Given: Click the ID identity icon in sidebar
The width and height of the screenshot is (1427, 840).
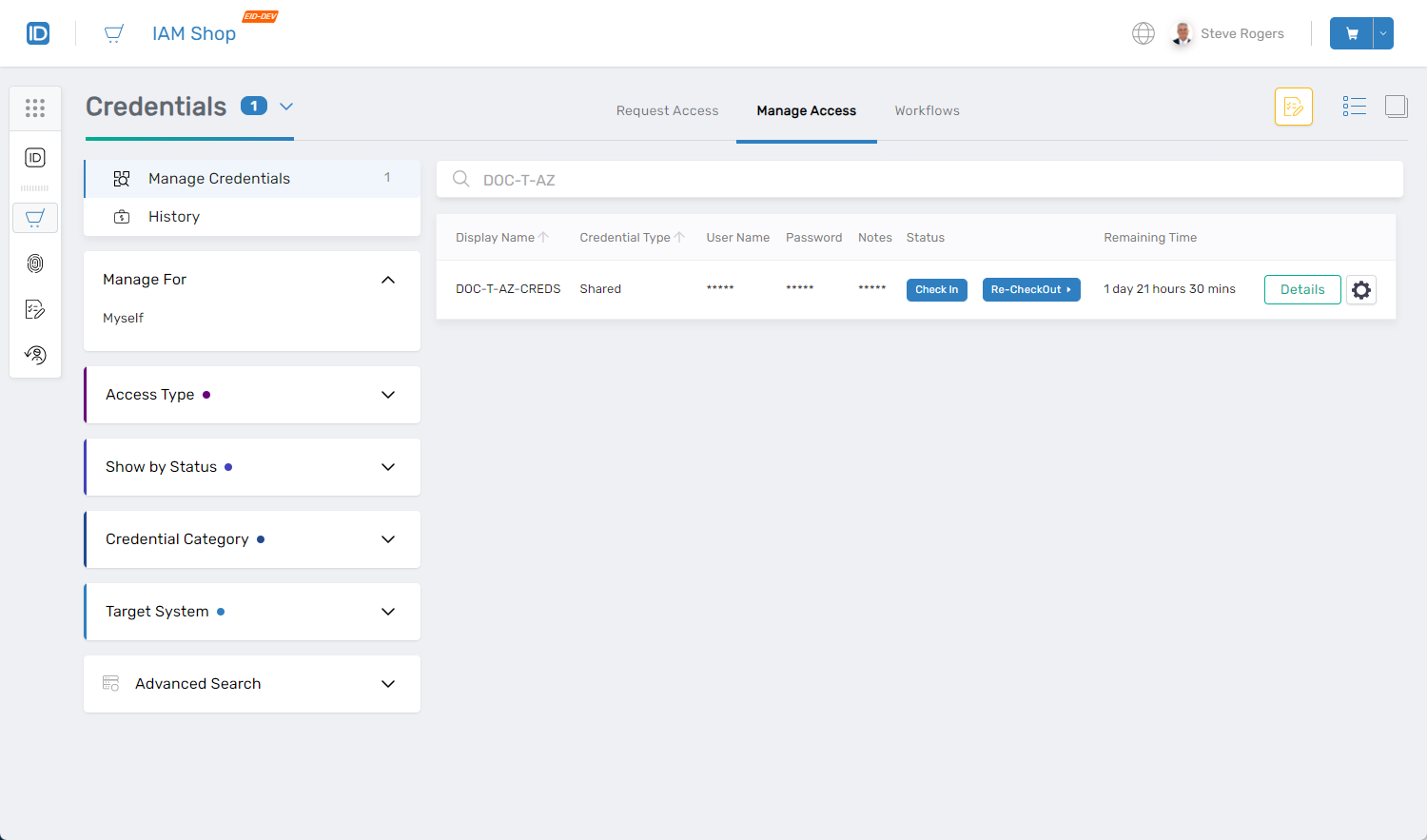Looking at the screenshot, I should pyautogui.click(x=35, y=158).
